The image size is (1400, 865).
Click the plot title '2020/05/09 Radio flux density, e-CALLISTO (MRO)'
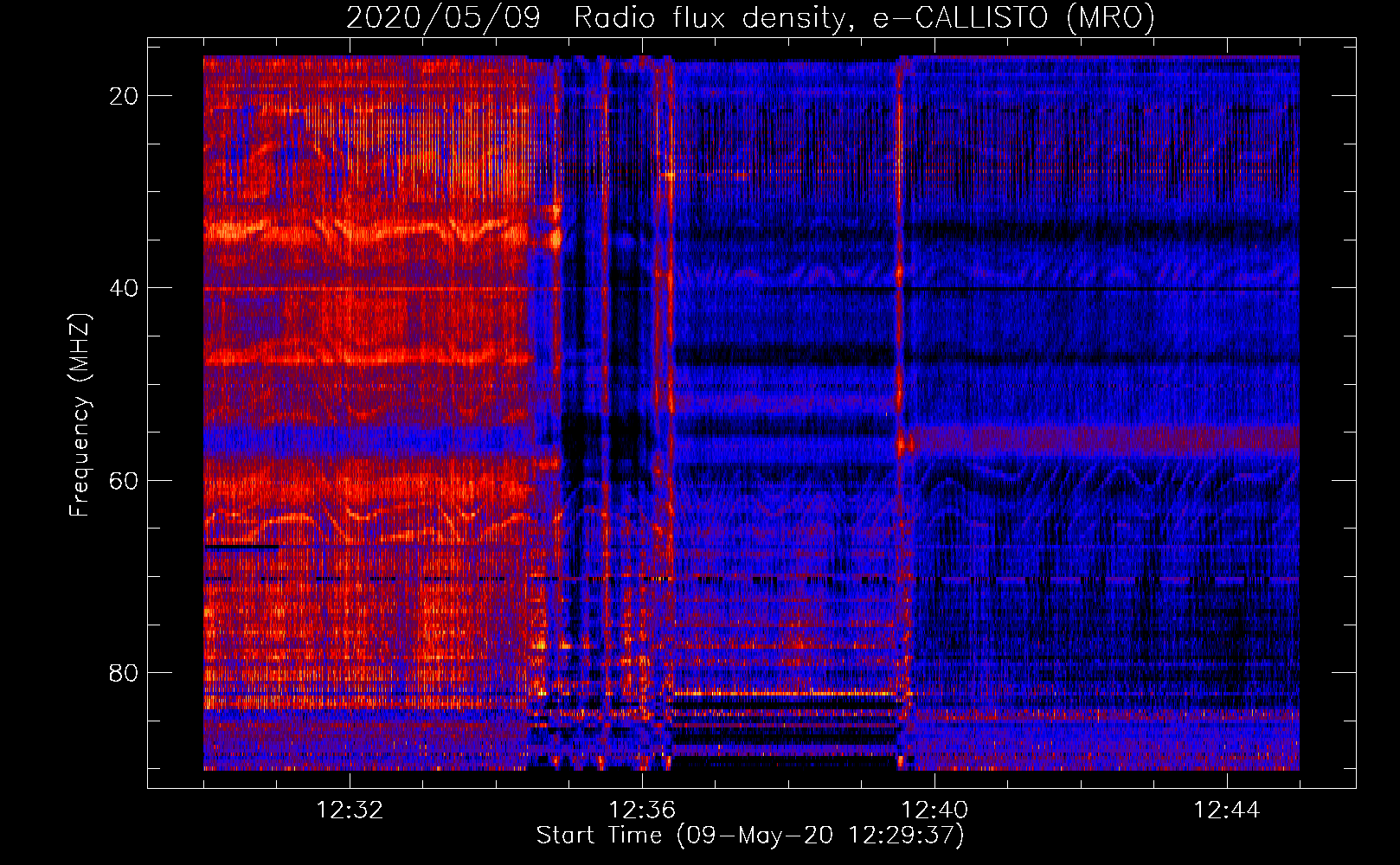pos(750,17)
